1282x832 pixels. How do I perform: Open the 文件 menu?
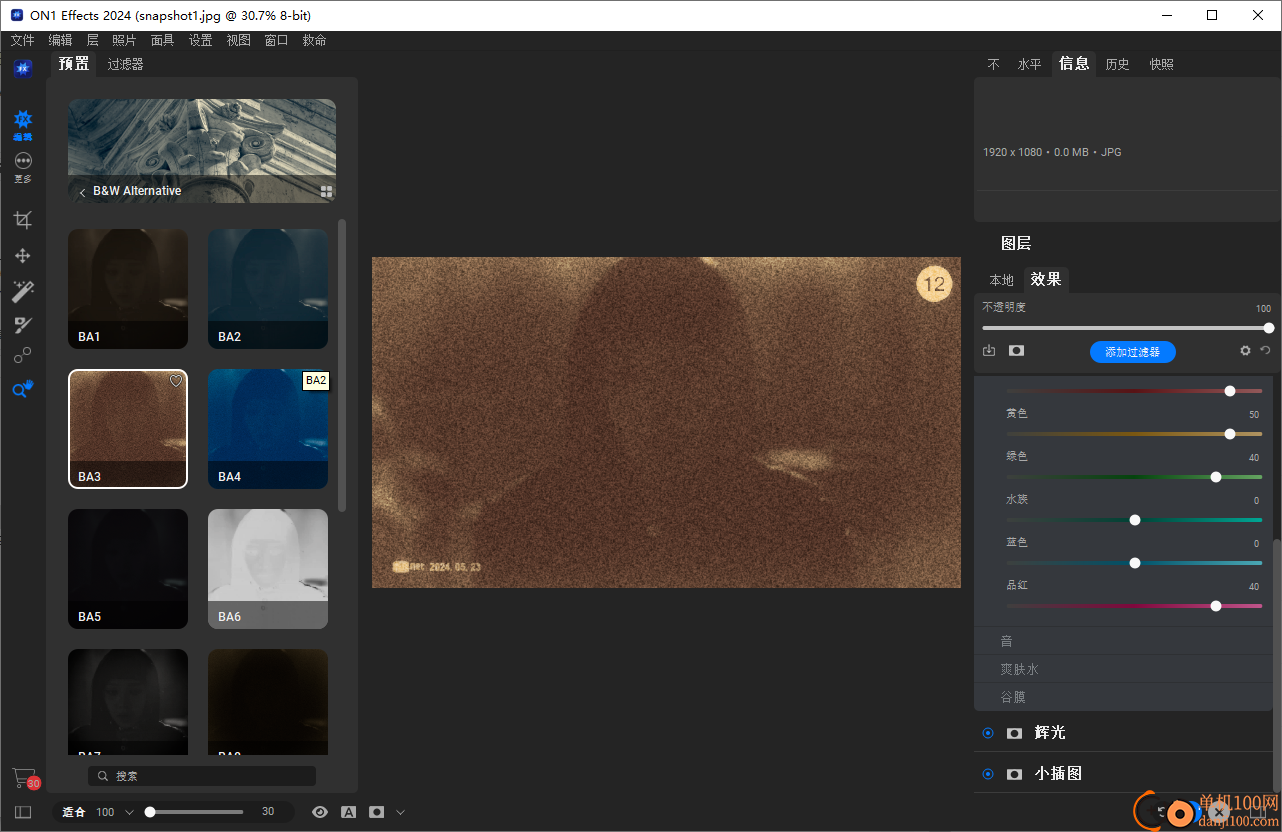coord(22,40)
